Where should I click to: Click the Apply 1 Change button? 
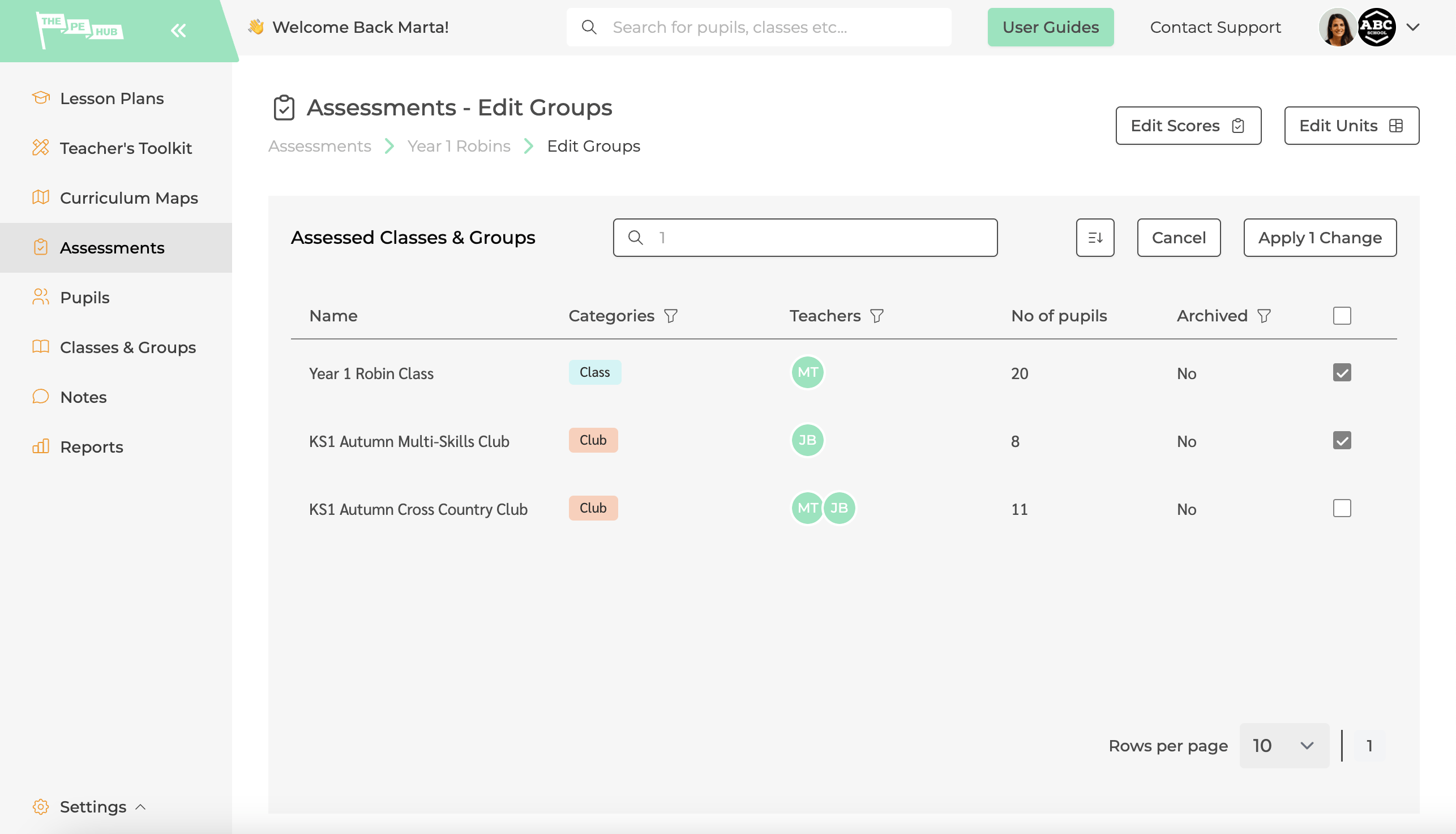tap(1320, 237)
